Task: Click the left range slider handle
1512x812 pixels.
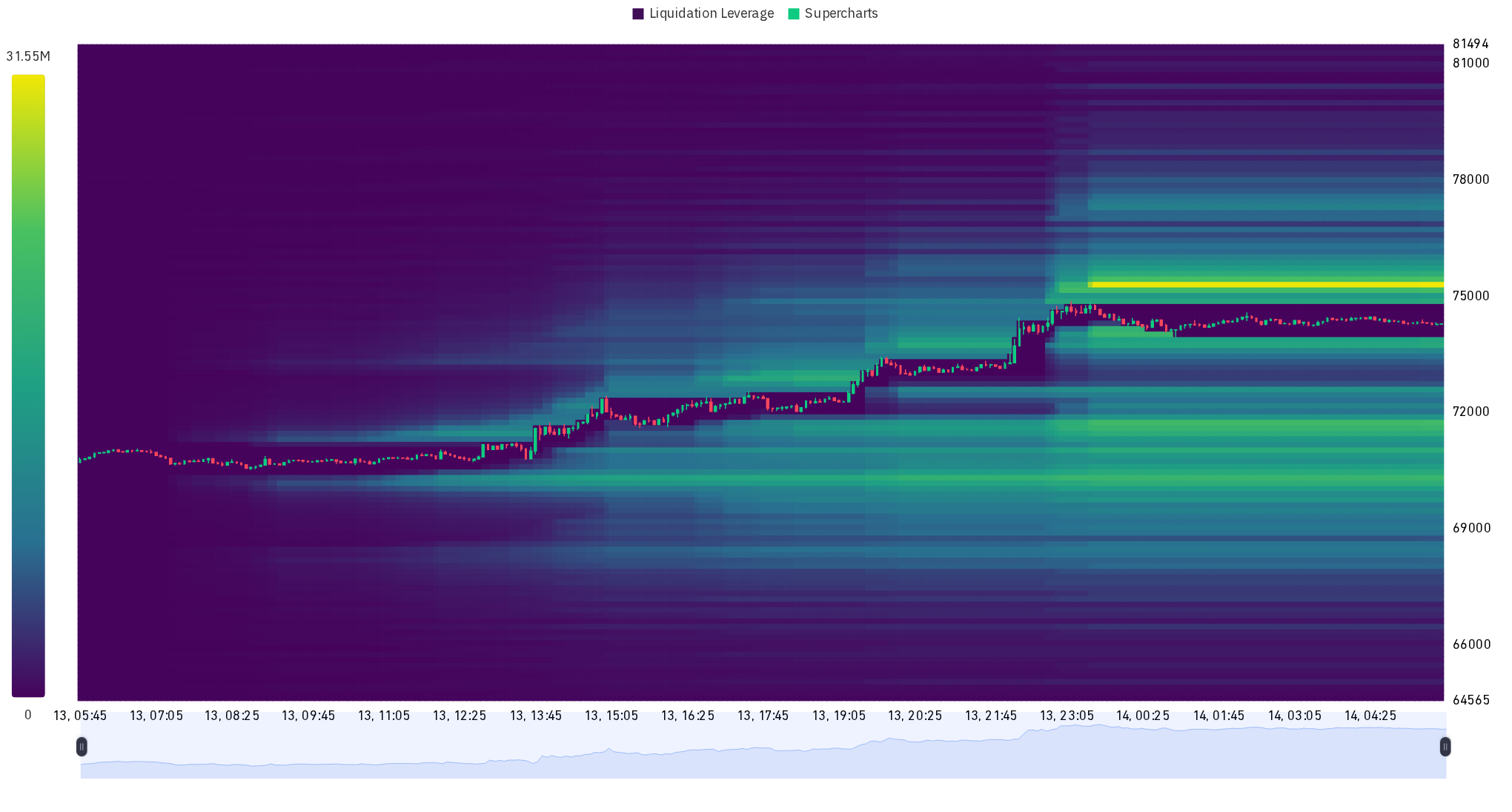Action: click(x=82, y=747)
